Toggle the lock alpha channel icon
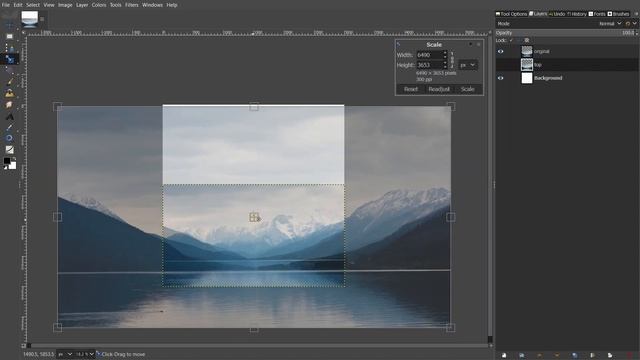 coord(527,40)
